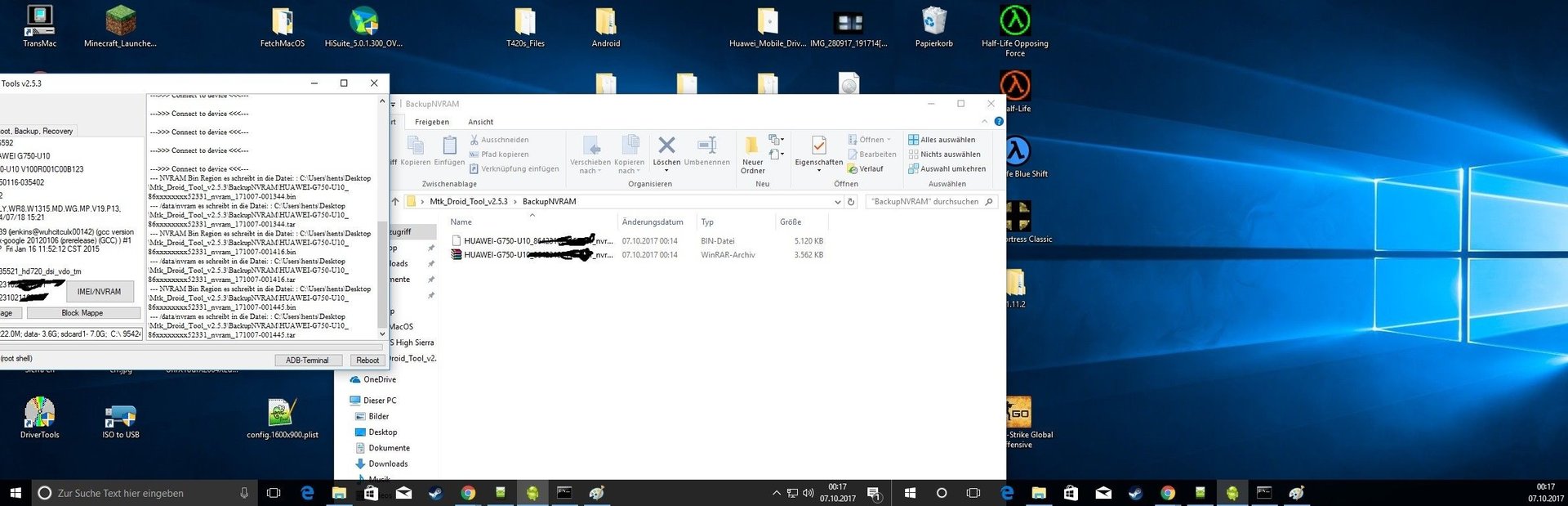Click Verlauf in the Öffnen group

(866, 169)
